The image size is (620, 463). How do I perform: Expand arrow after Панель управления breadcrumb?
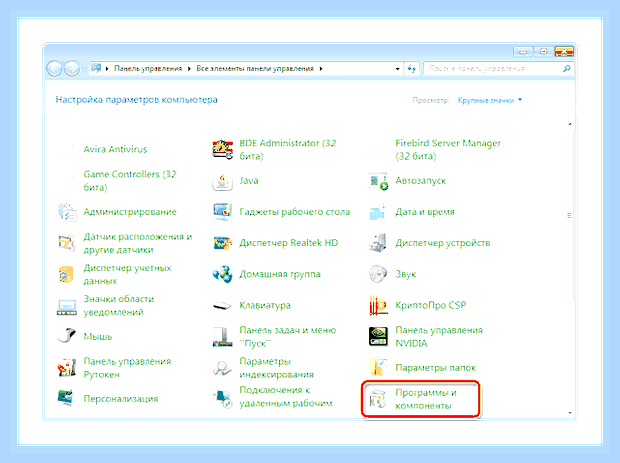pyautogui.click(x=189, y=69)
